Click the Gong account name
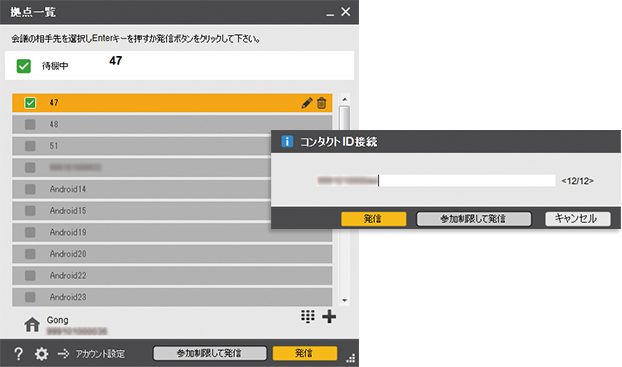 58,320
